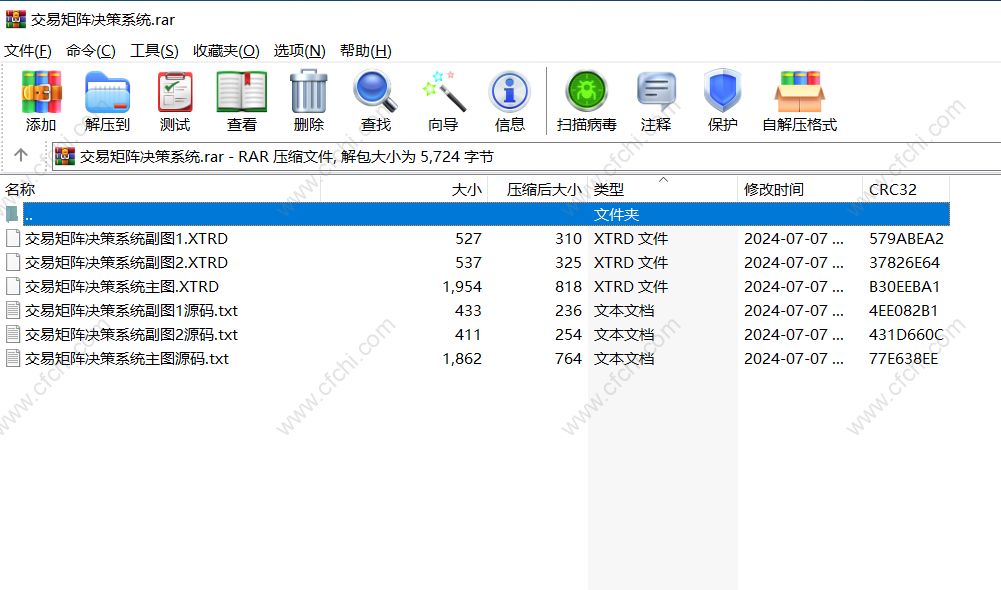Click the CRC32 value 579ABEA2
The height and width of the screenshot is (590, 1001).
(x=906, y=238)
